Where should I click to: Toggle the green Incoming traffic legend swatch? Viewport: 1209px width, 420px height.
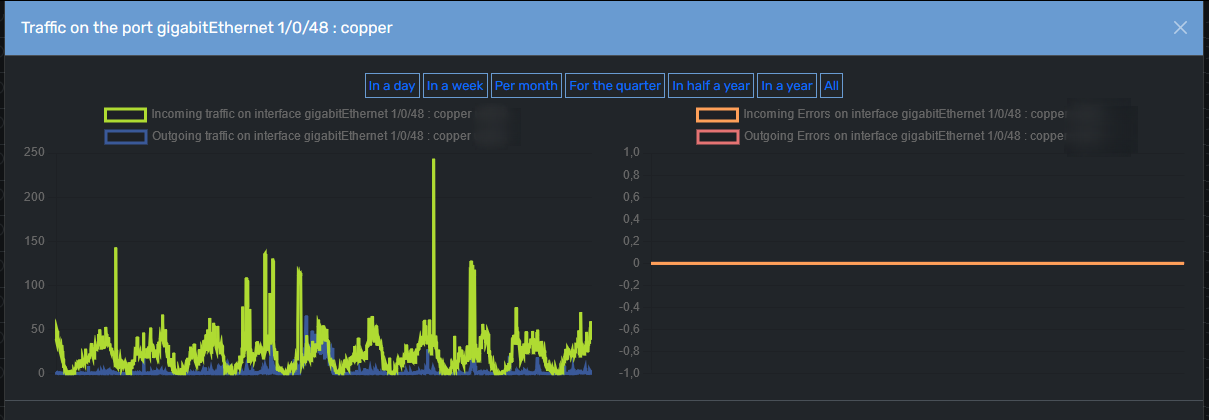pos(126,114)
